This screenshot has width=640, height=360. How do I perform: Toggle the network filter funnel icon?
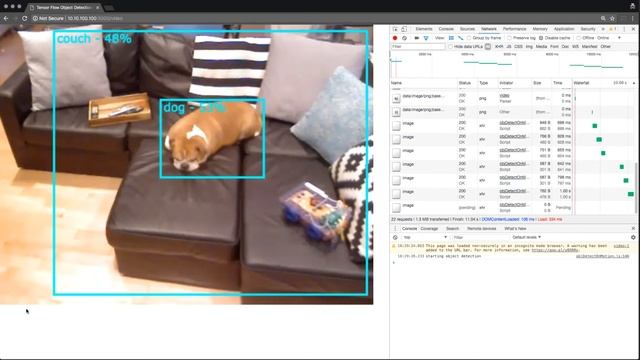click(426, 38)
